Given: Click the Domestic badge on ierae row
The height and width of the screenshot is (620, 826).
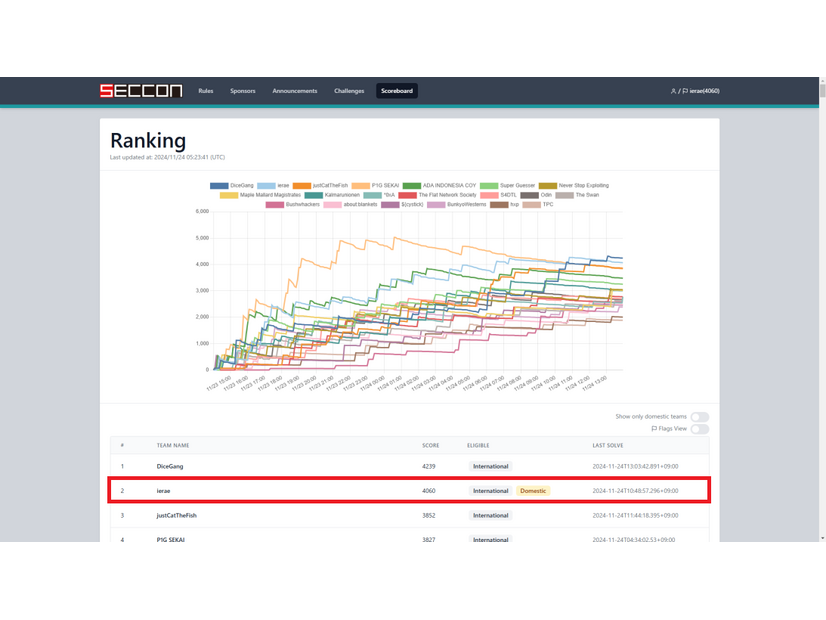Looking at the screenshot, I should coord(533,491).
